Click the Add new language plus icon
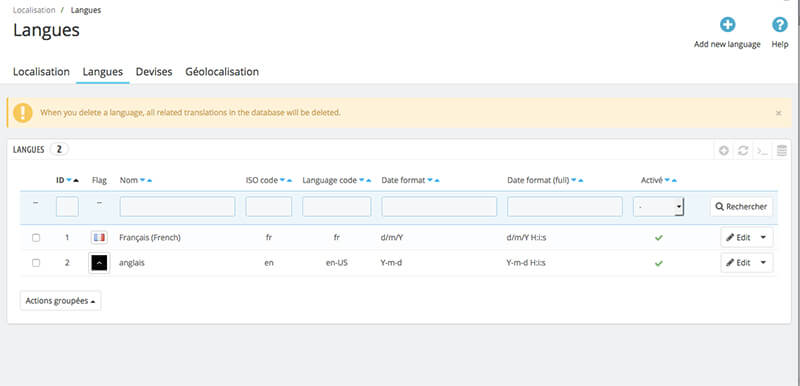This screenshot has width=800, height=386. click(x=728, y=24)
